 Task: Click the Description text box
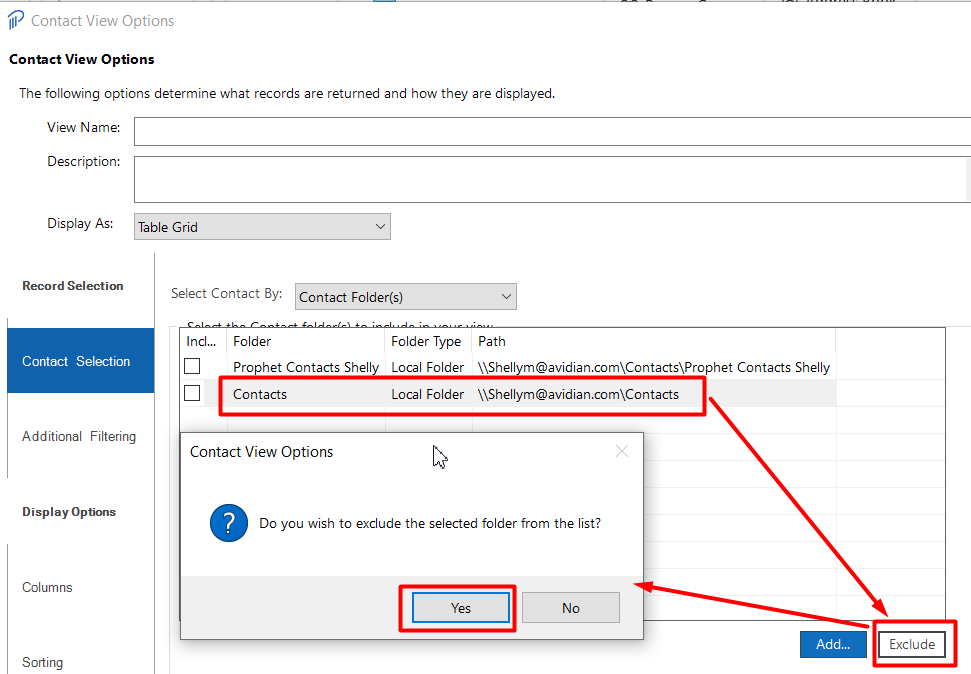tap(552, 179)
